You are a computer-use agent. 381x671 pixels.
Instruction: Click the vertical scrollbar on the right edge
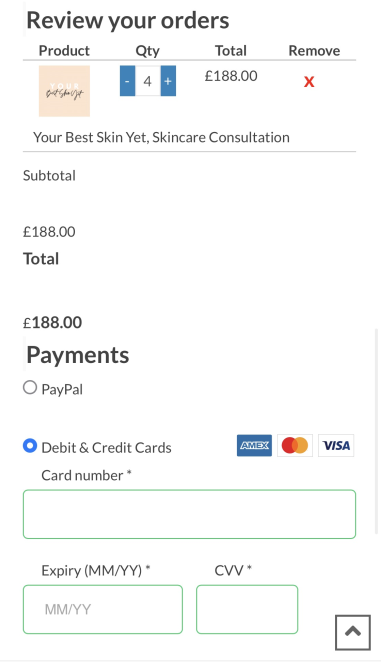click(x=377, y=431)
